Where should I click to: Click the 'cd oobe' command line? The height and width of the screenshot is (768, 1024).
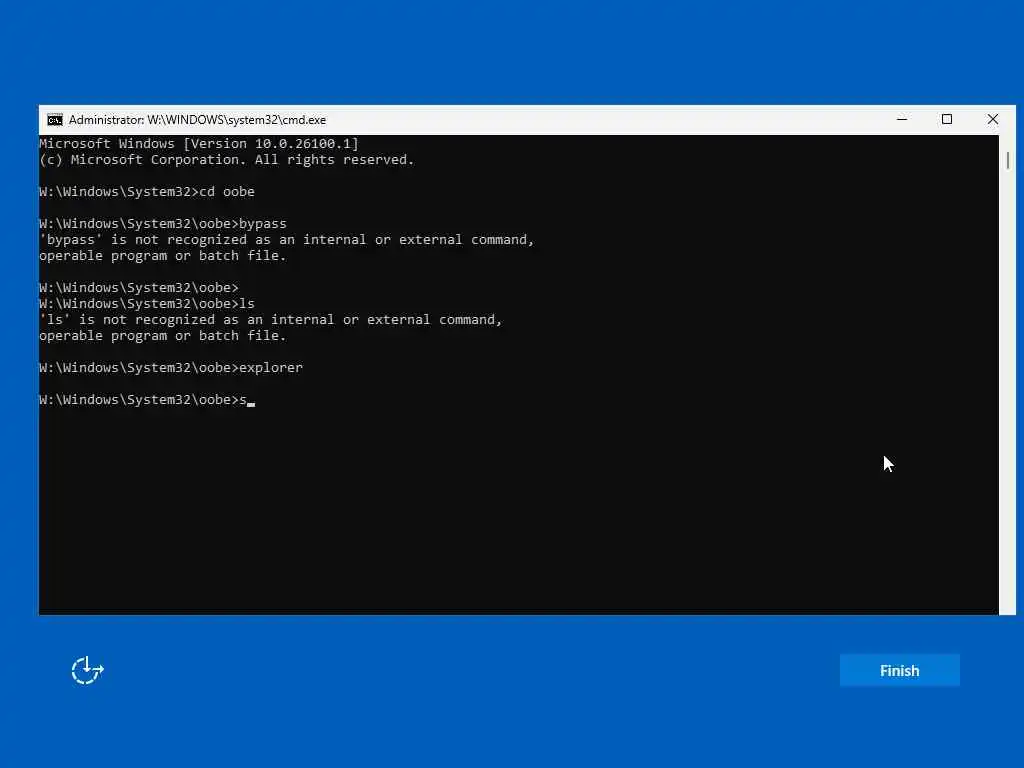[147, 192]
